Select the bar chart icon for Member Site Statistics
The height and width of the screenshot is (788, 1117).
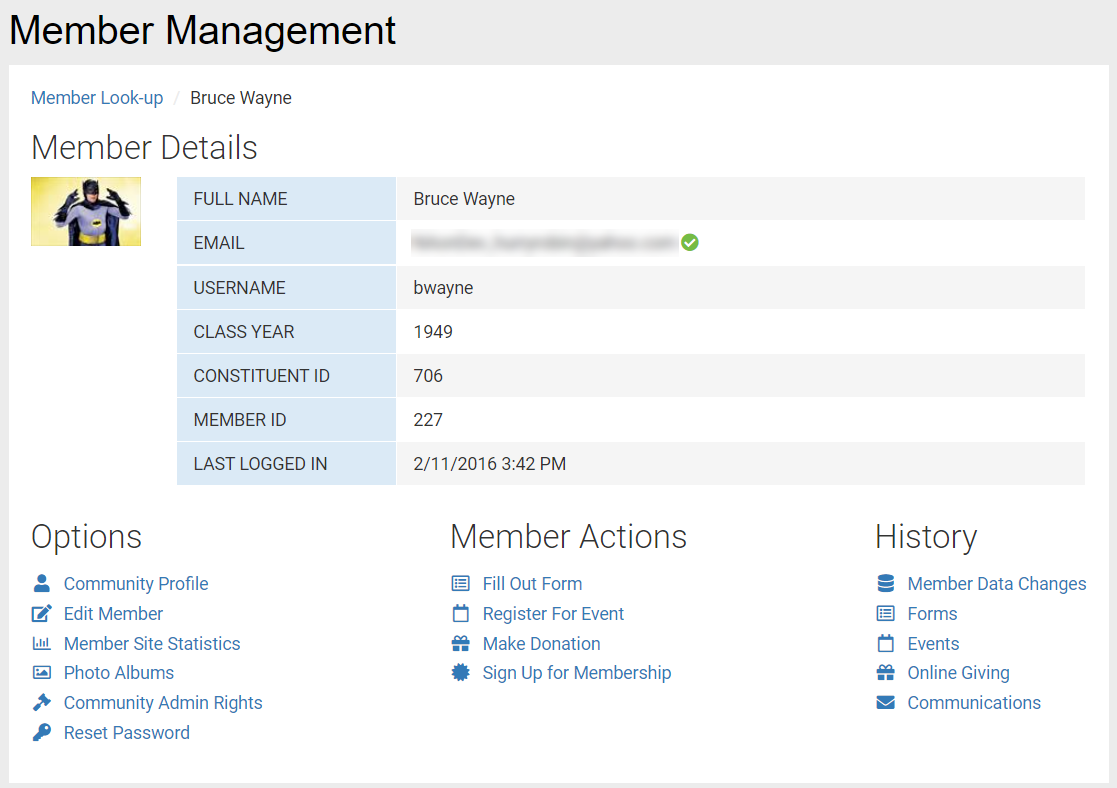click(x=40, y=643)
